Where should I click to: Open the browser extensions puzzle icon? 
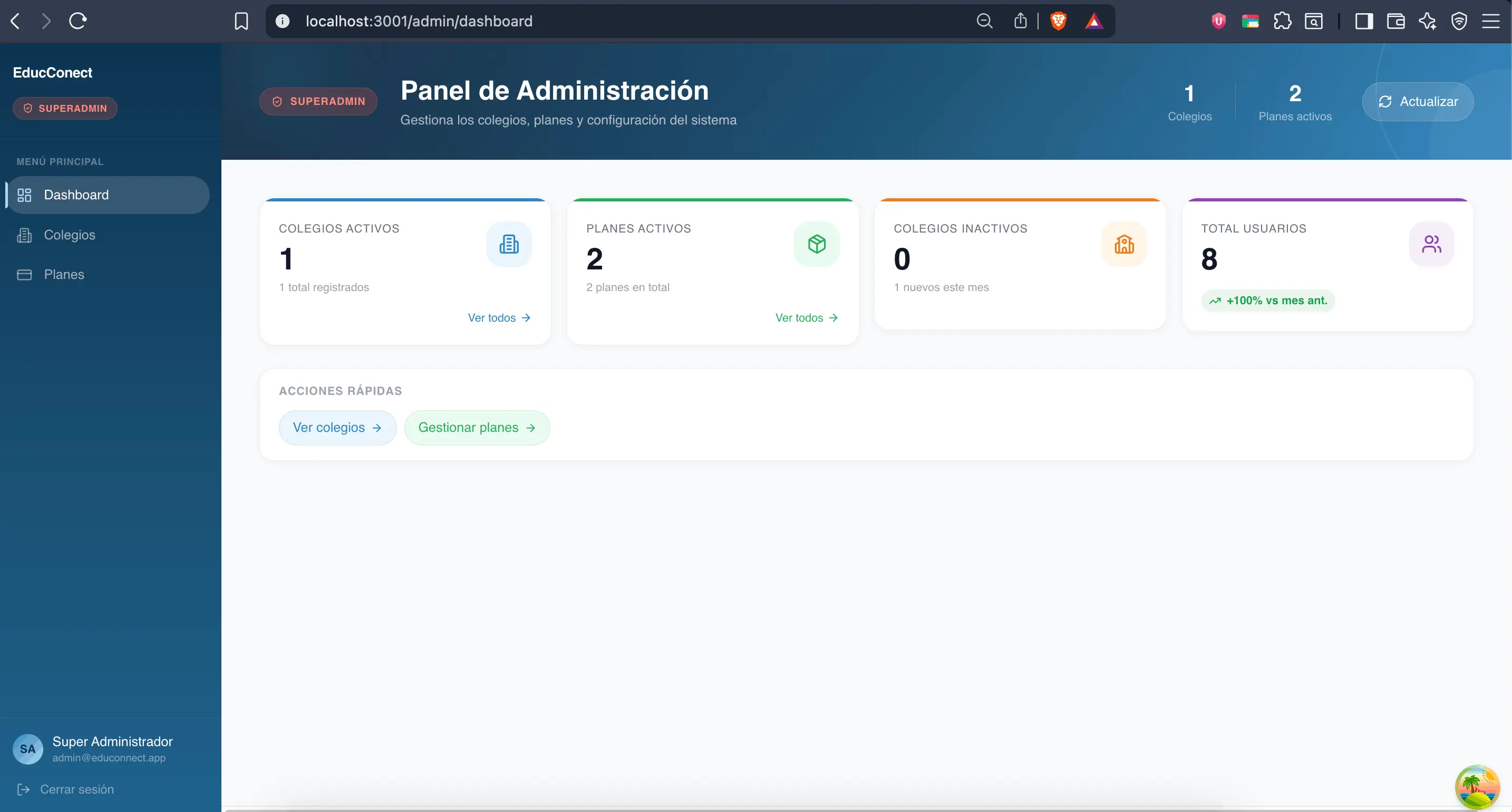[1282, 21]
